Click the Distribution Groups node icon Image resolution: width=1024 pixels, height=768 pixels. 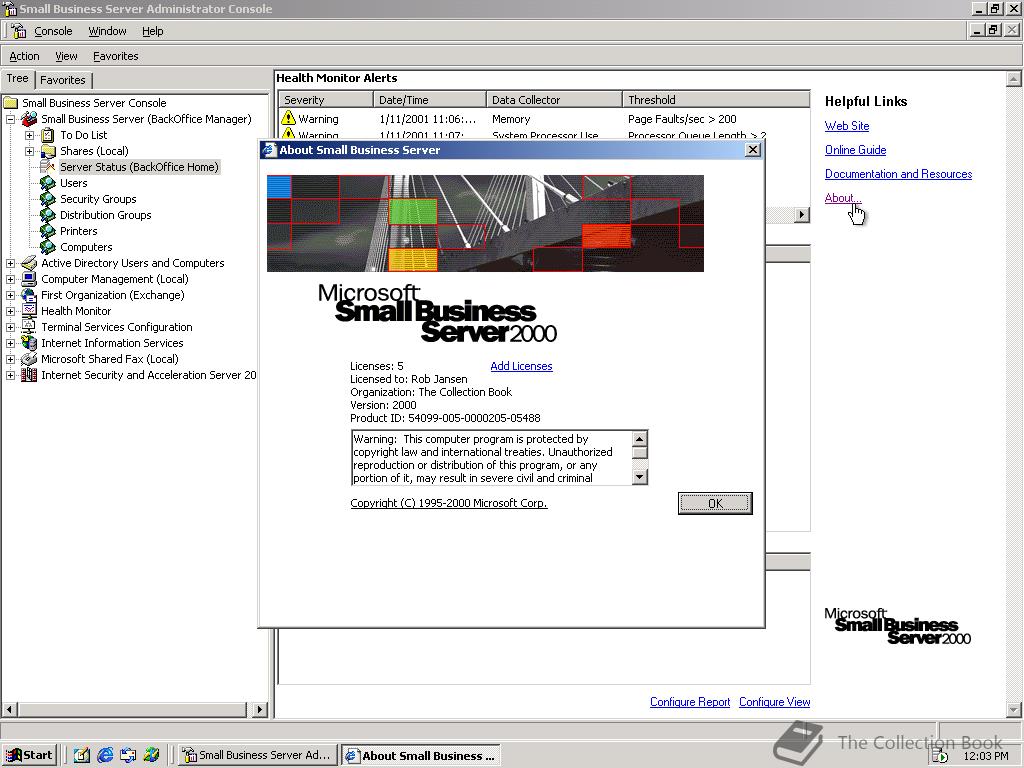click(x=48, y=215)
